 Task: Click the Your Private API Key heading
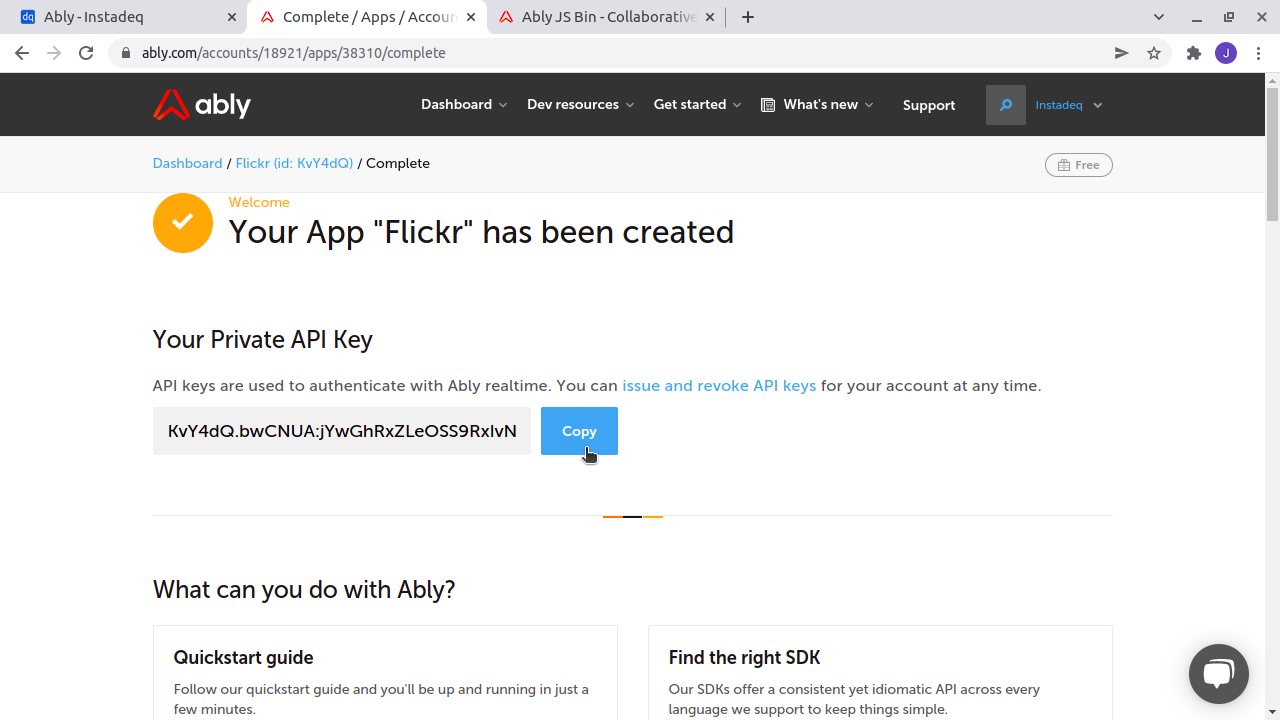[263, 340]
